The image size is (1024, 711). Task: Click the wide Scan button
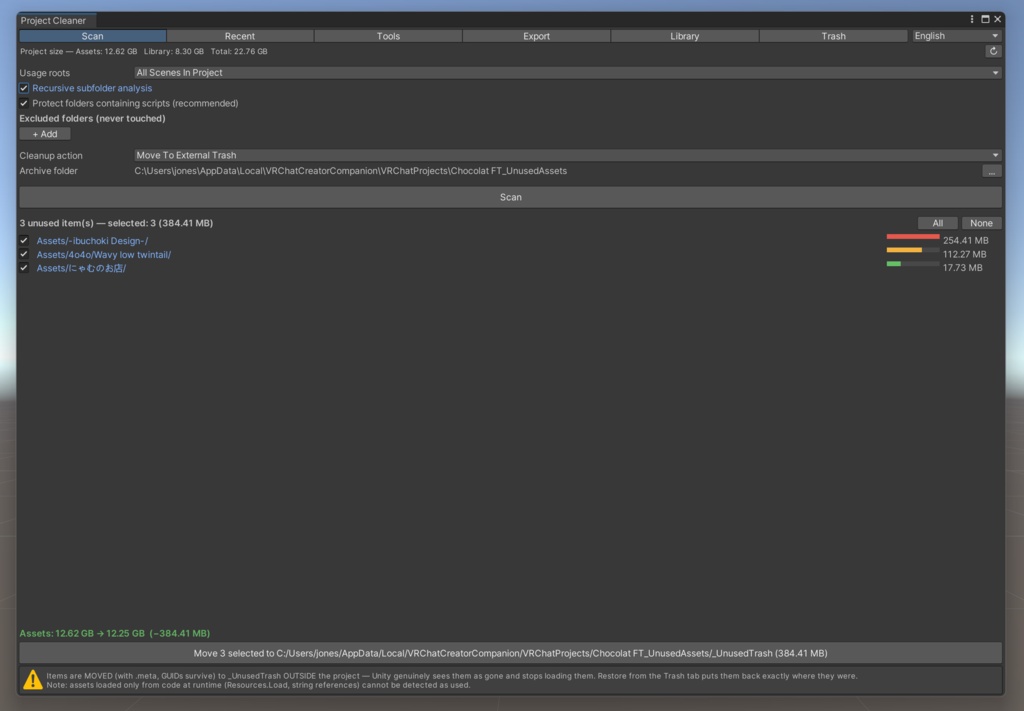(510, 197)
